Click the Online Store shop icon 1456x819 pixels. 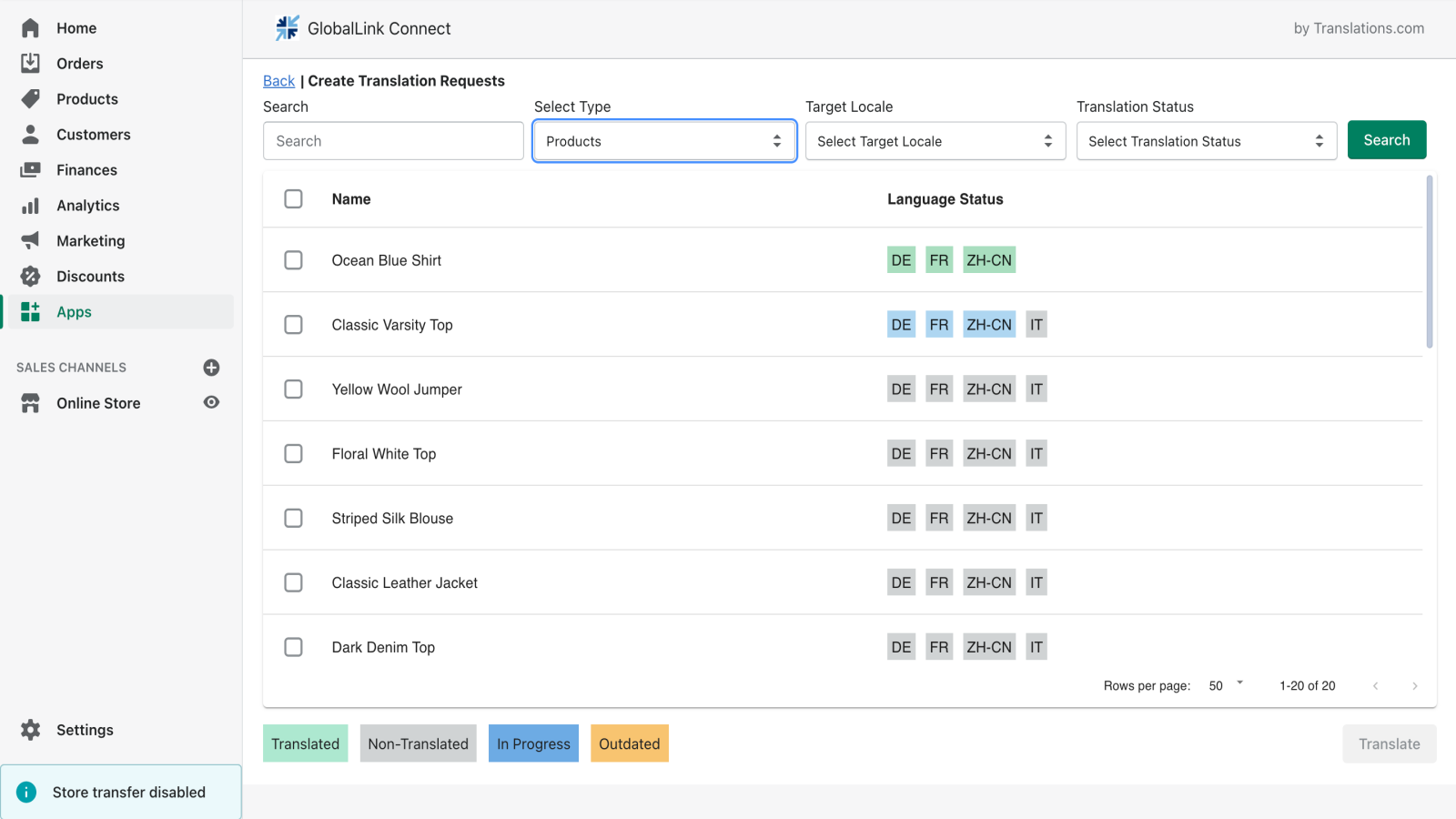[30, 403]
